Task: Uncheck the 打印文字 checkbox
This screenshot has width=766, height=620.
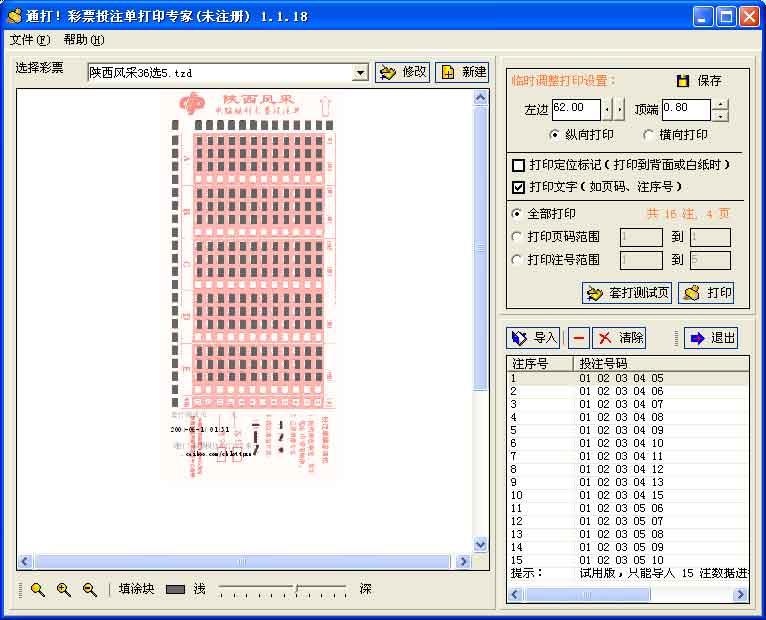Action: point(518,187)
